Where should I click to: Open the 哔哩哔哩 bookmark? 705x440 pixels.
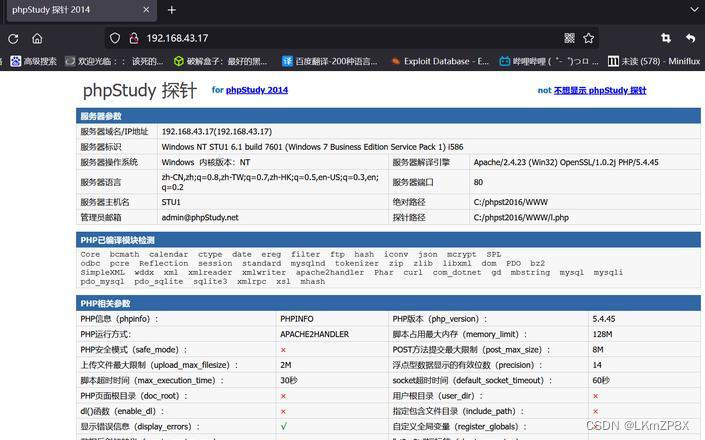coord(549,61)
